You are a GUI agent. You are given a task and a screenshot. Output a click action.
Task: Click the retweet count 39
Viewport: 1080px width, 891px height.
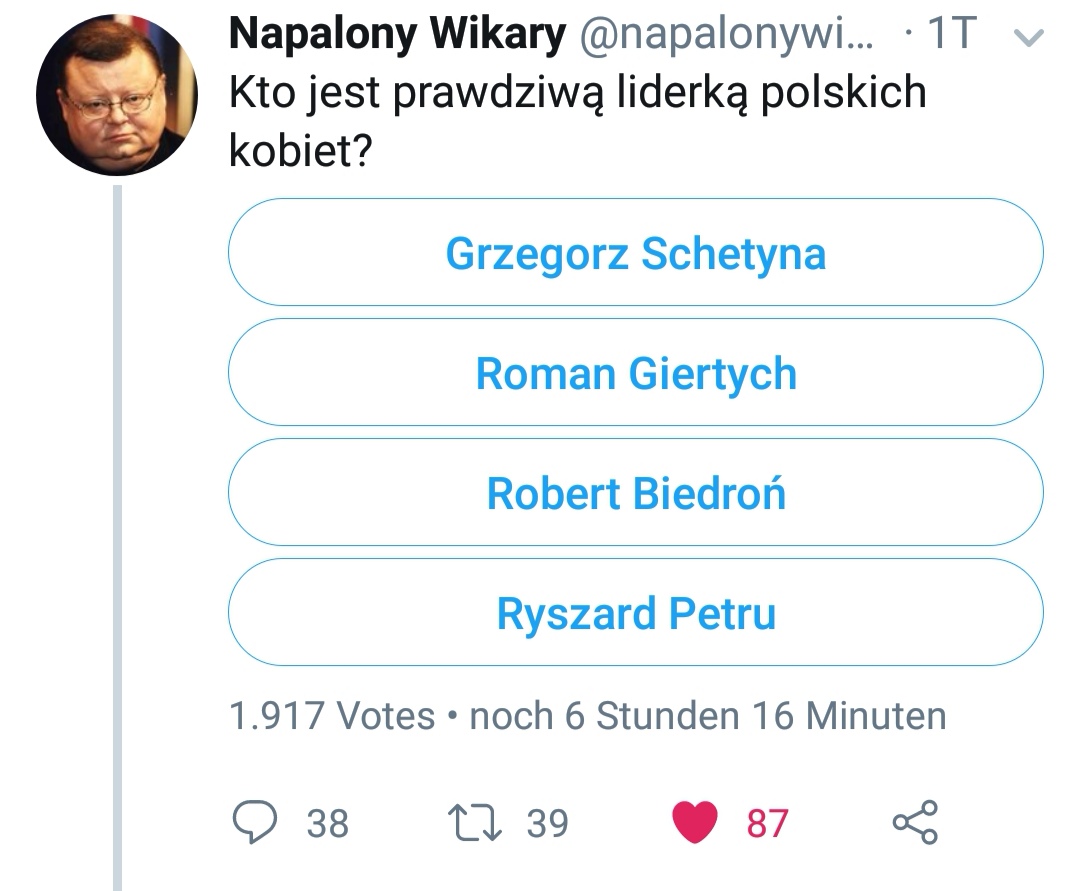point(548,823)
